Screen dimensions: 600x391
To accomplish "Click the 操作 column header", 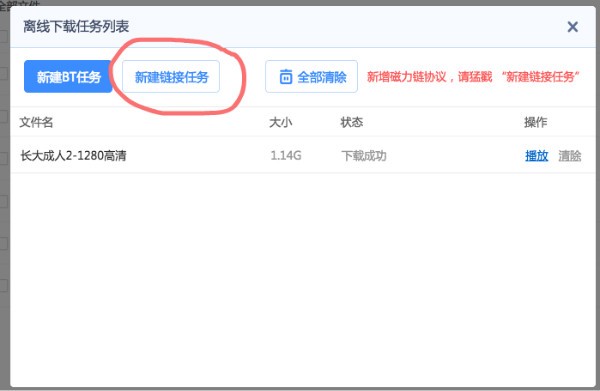I will pos(535,122).
